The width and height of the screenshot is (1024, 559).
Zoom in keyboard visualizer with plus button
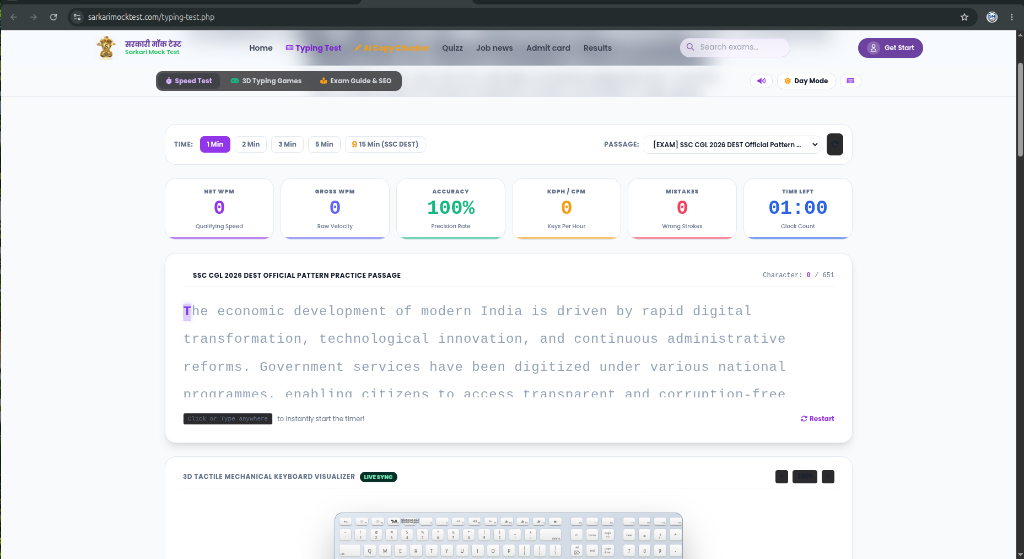[x=828, y=477]
